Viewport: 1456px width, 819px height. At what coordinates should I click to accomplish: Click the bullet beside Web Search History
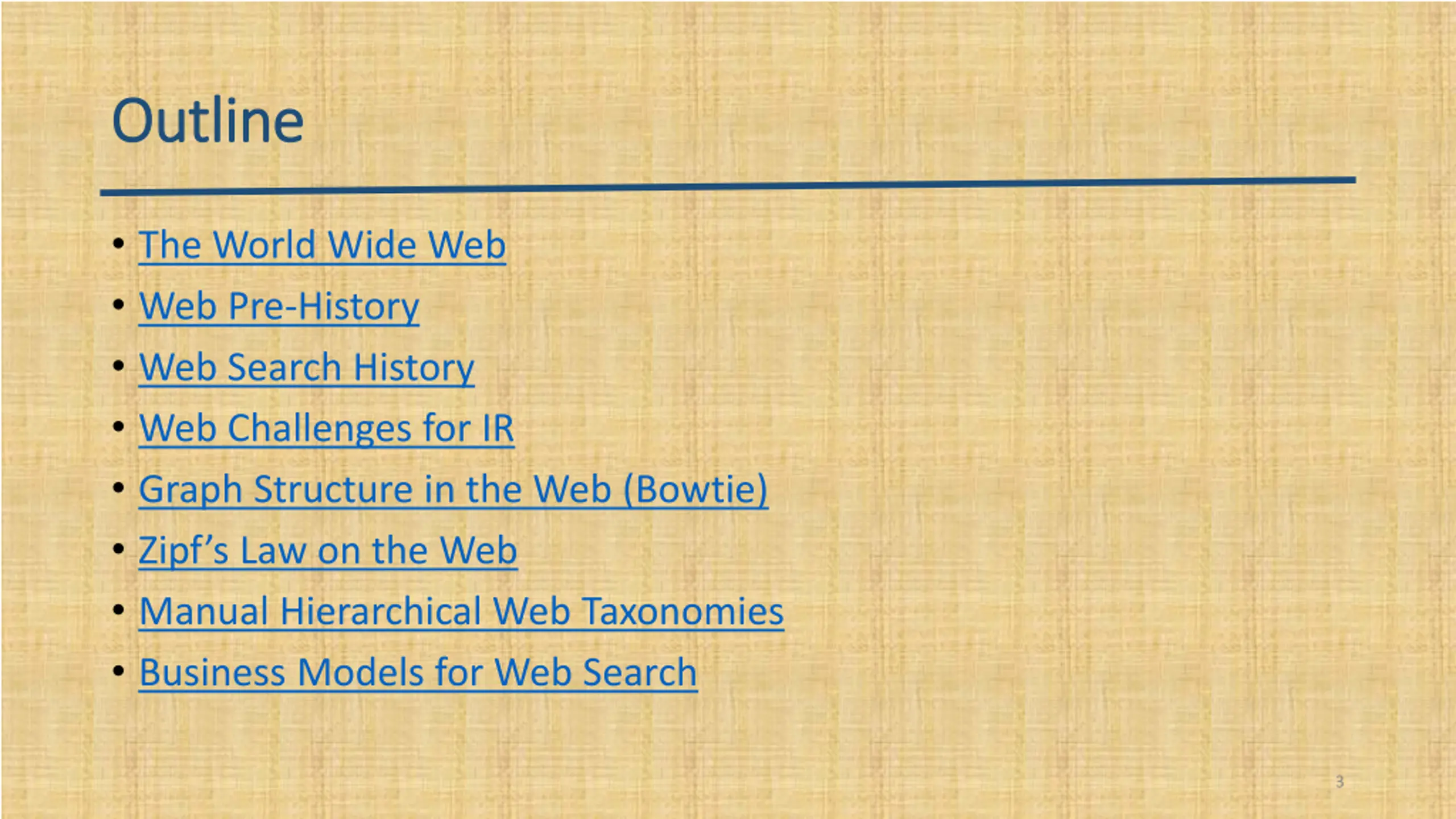tap(118, 366)
